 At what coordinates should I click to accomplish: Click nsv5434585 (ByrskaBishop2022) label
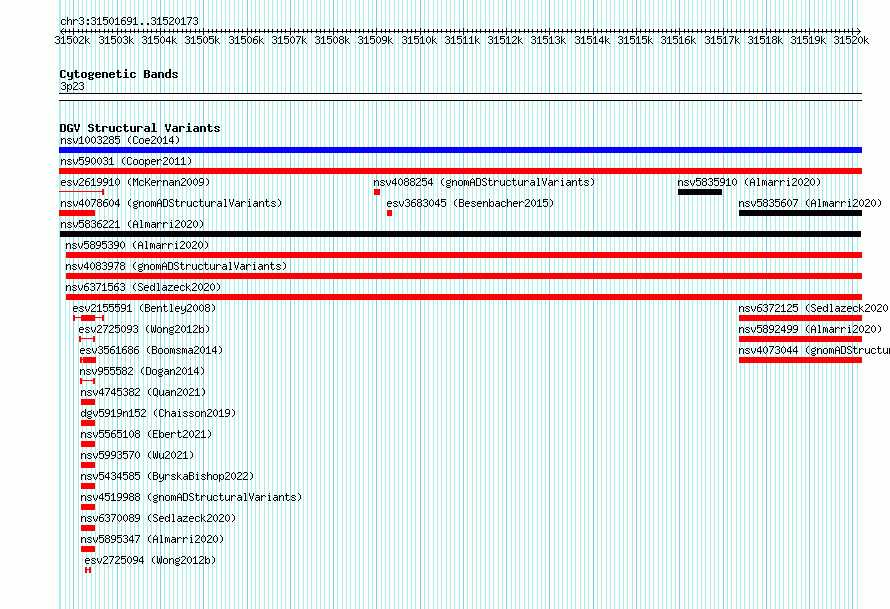click(x=167, y=476)
